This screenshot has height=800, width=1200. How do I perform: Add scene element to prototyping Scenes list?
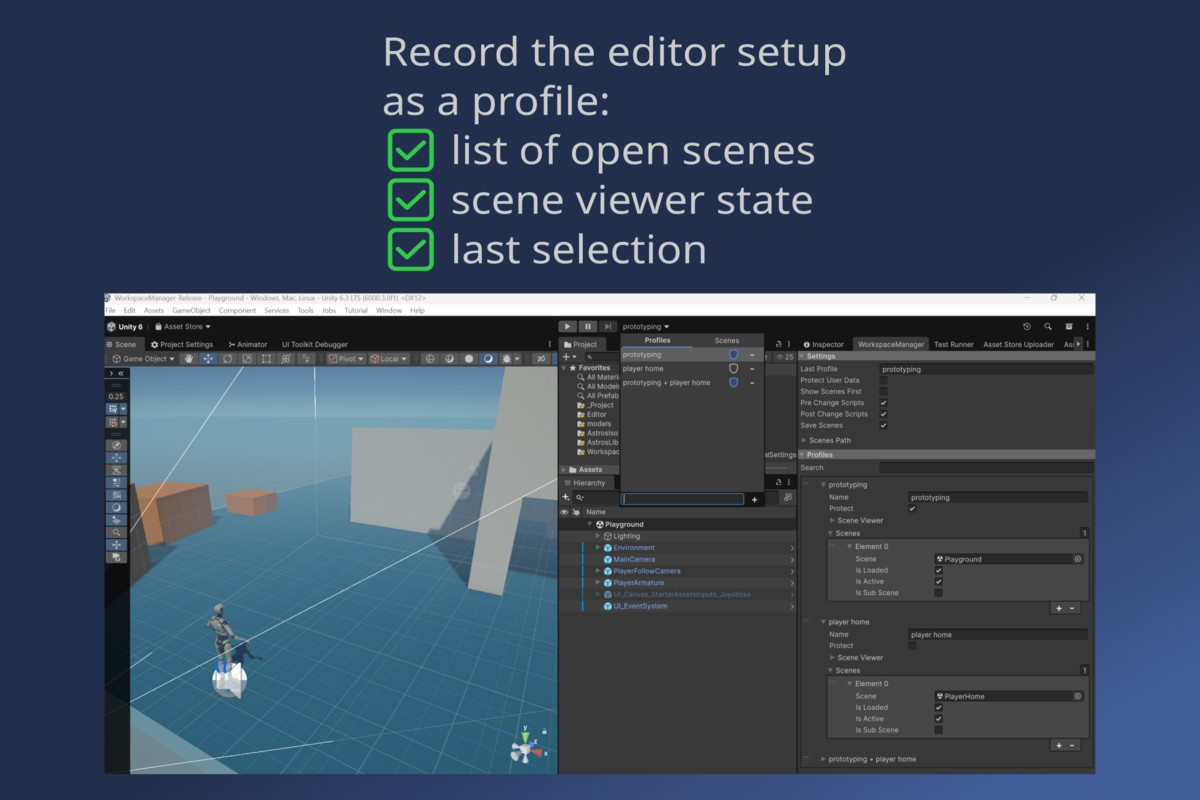tap(1058, 608)
